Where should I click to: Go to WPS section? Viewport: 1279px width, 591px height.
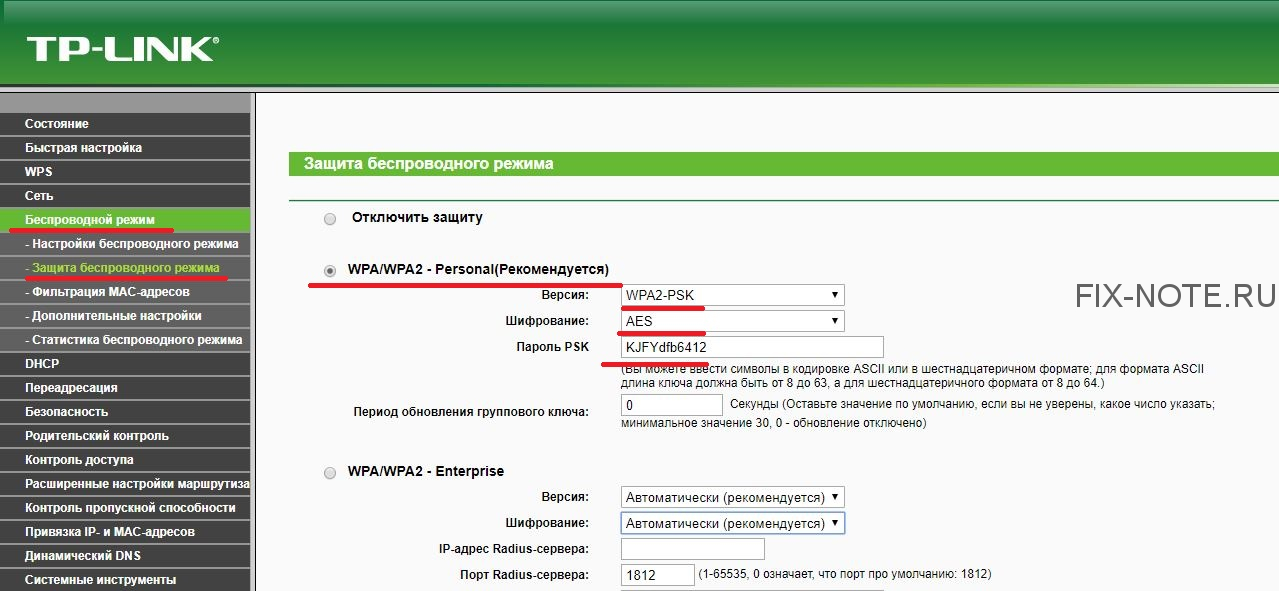tap(39, 172)
